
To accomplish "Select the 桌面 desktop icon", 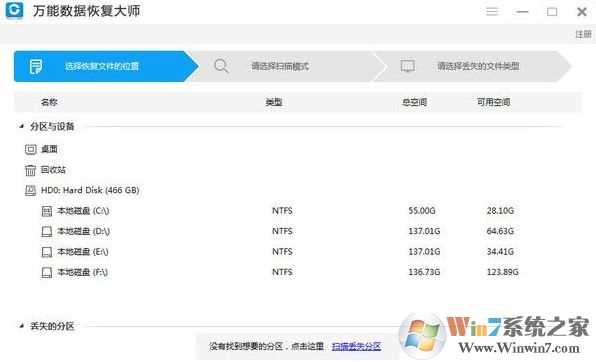I will click(30, 149).
